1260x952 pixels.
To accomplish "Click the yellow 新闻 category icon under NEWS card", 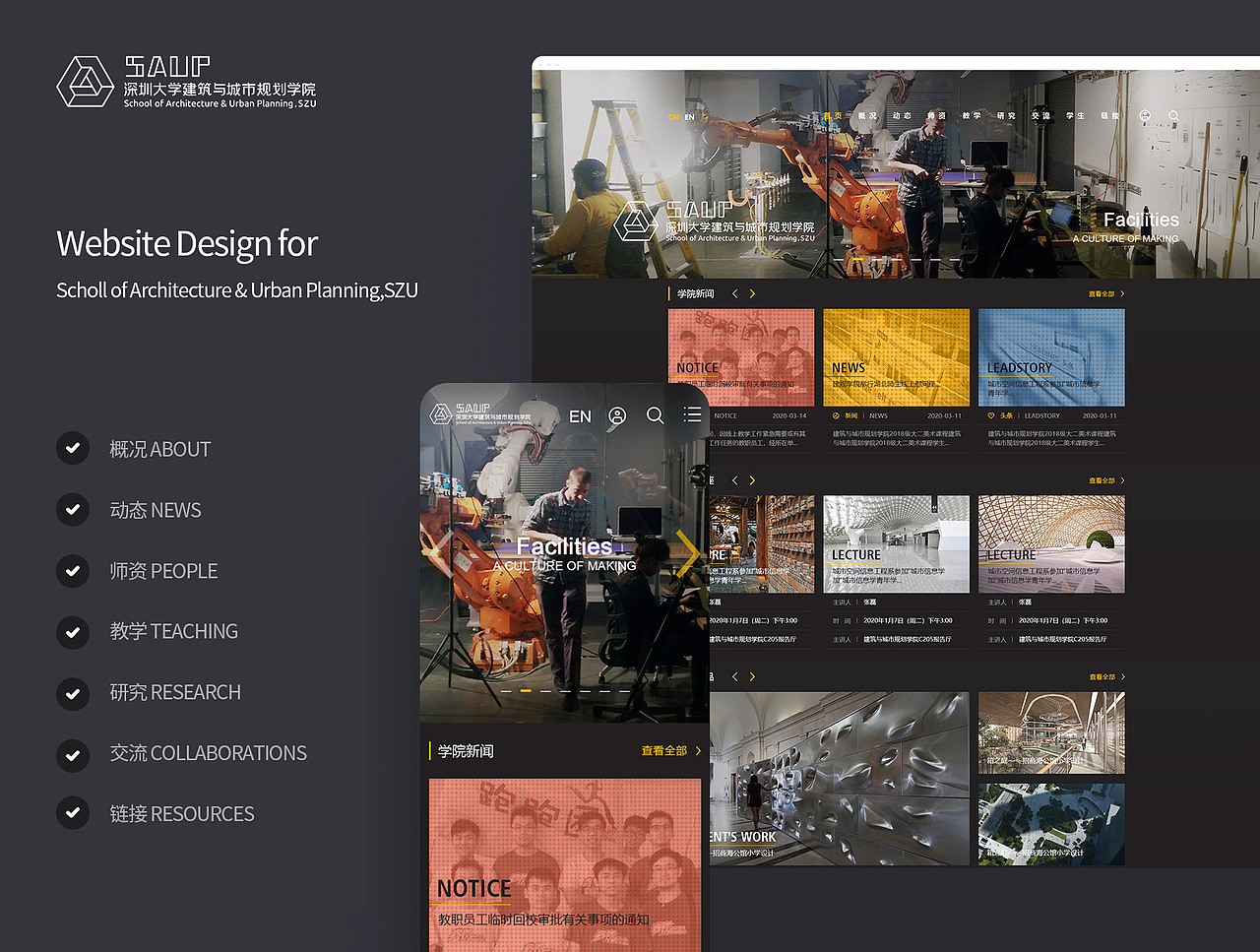I will tap(836, 415).
